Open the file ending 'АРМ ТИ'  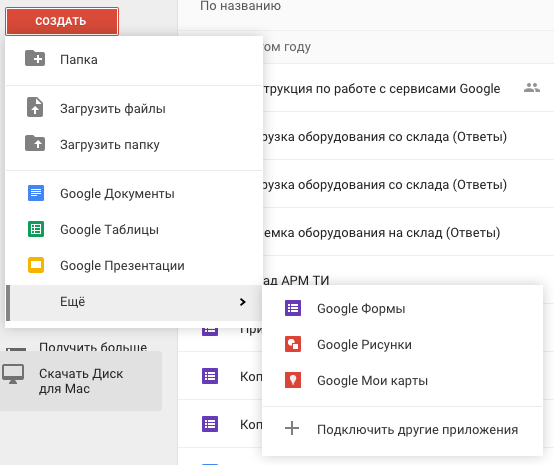tap(296, 280)
